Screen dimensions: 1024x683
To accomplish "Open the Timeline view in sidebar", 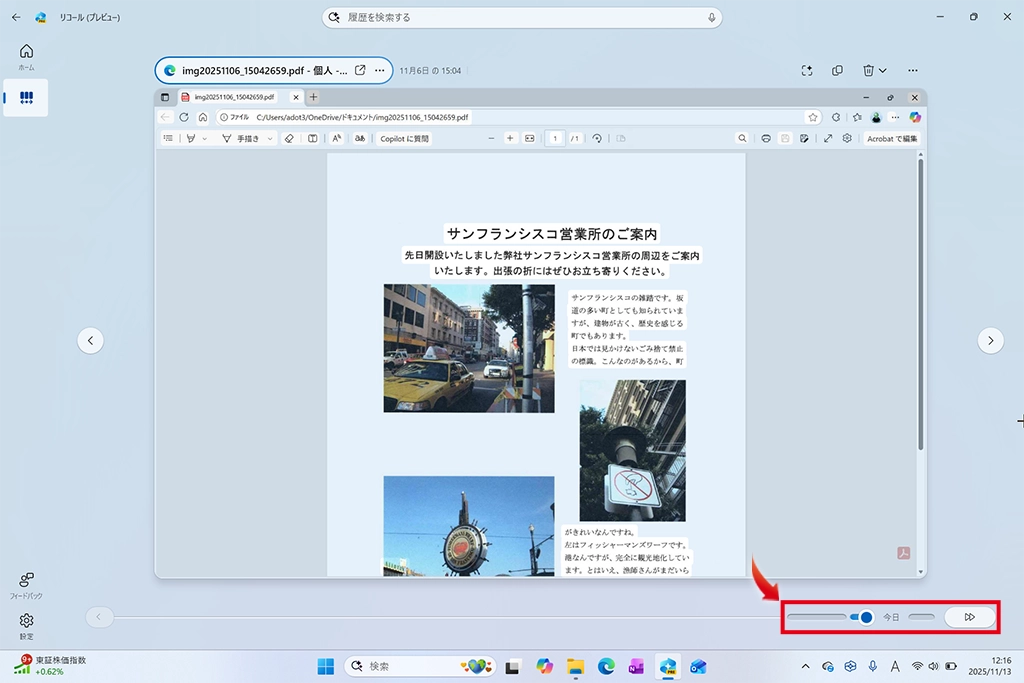I will click(26, 98).
